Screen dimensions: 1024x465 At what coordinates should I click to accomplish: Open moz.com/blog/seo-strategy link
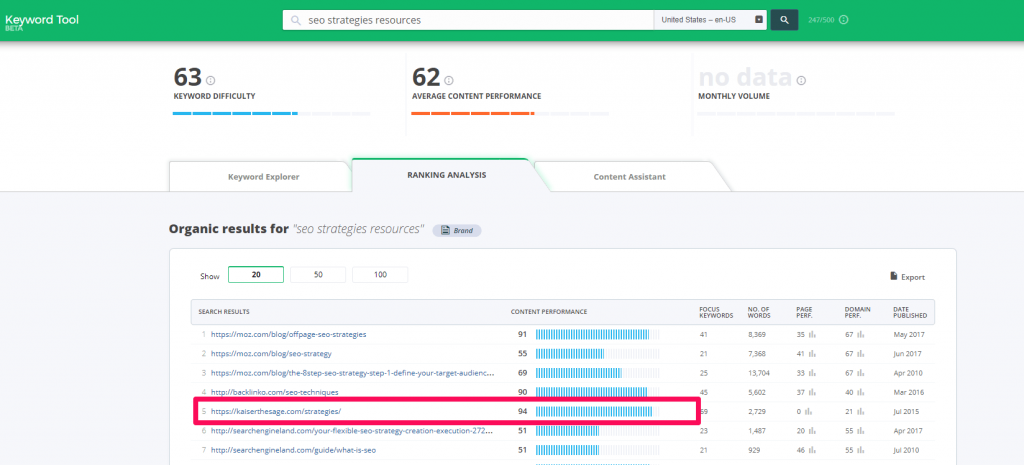pos(271,353)
